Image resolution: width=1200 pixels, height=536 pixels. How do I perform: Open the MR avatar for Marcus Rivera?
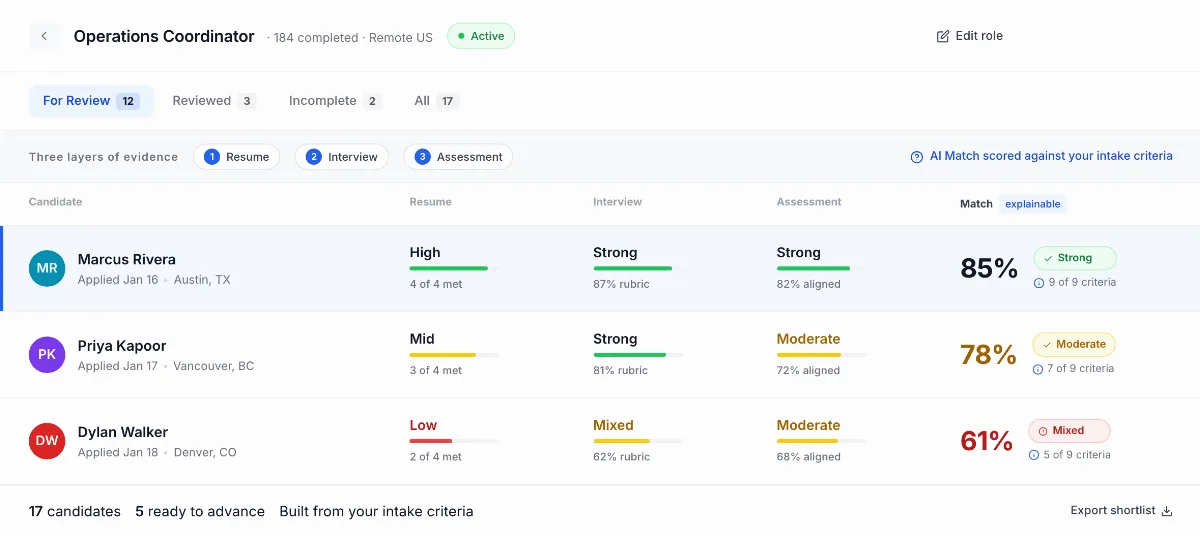click(x=47, y=269)
